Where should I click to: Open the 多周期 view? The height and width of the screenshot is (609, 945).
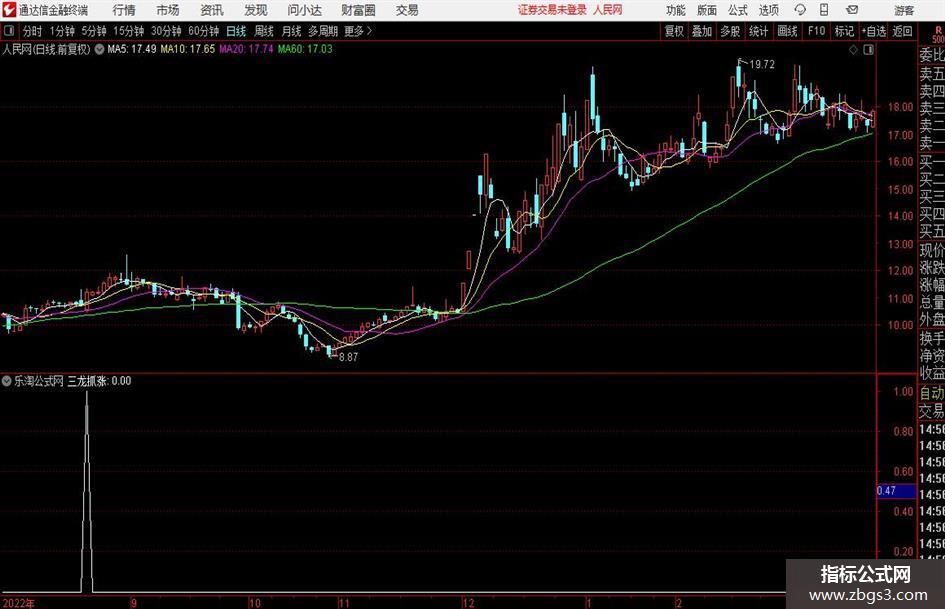coord(323,31)
